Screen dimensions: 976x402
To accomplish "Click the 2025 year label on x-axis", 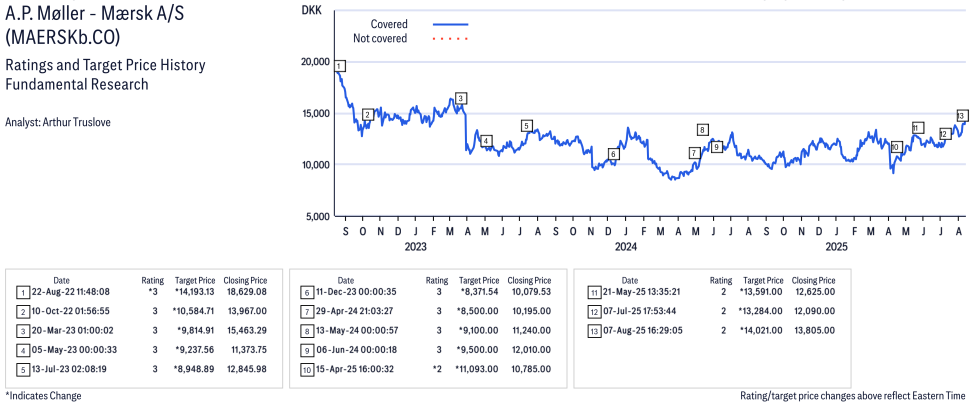I will pos(836,247).
